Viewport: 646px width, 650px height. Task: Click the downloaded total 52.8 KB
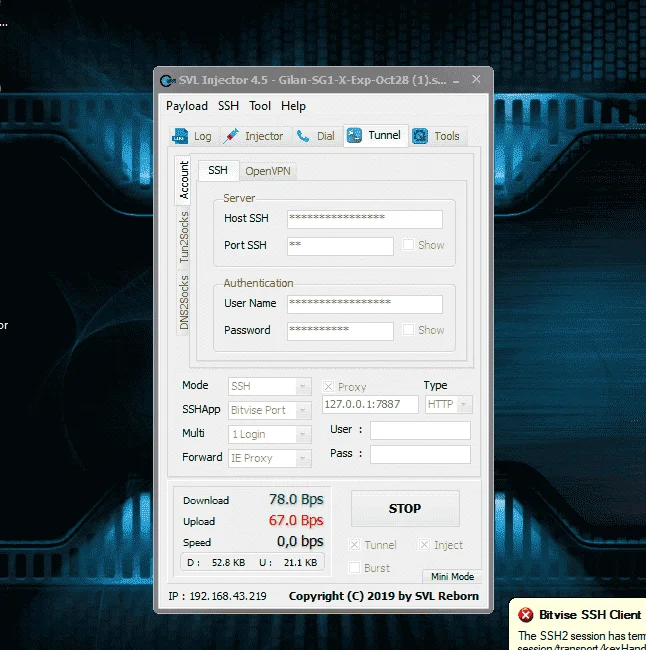coord(228,563)
